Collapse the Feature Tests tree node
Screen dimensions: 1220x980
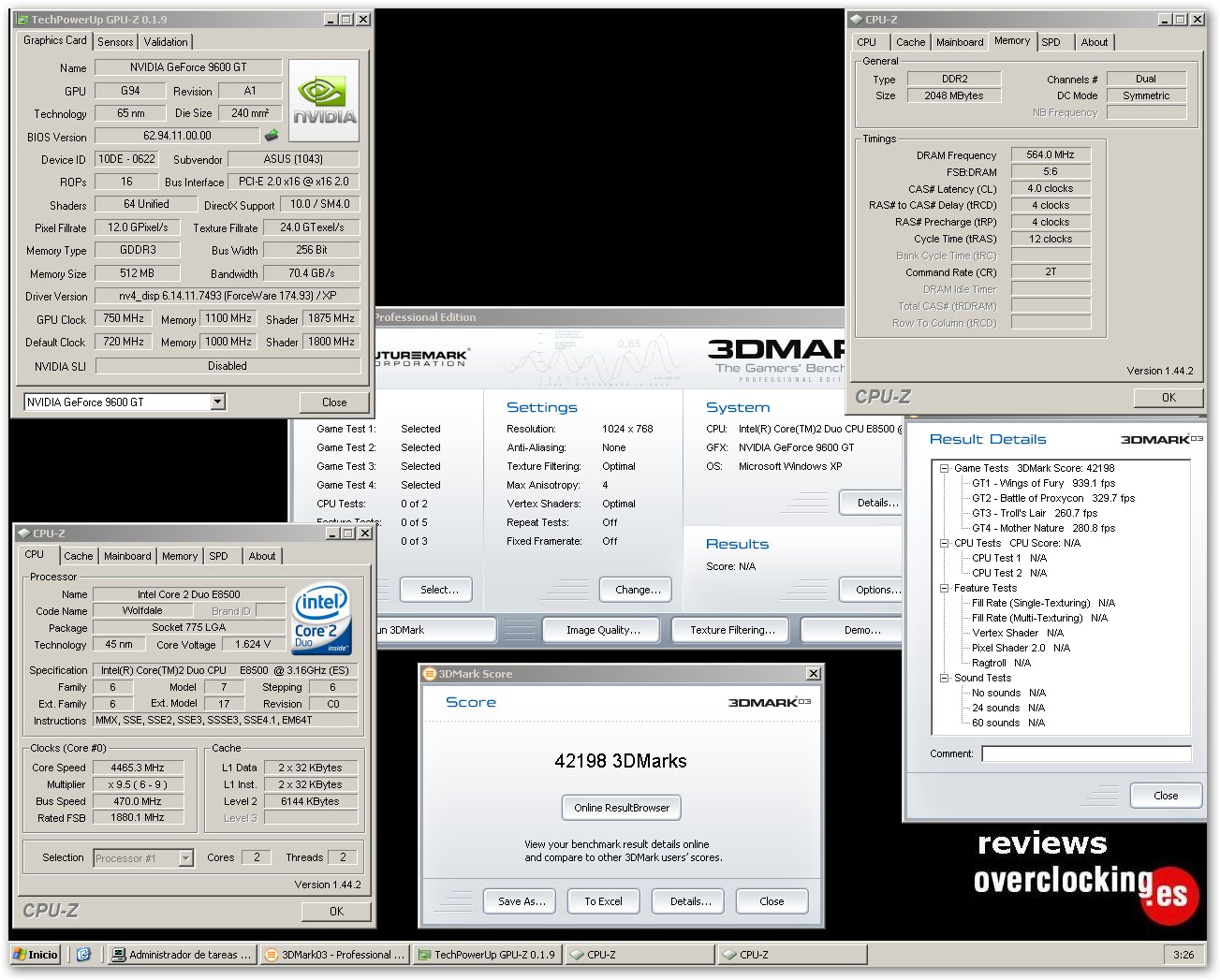pyautogui.click(x=945, y=588)
